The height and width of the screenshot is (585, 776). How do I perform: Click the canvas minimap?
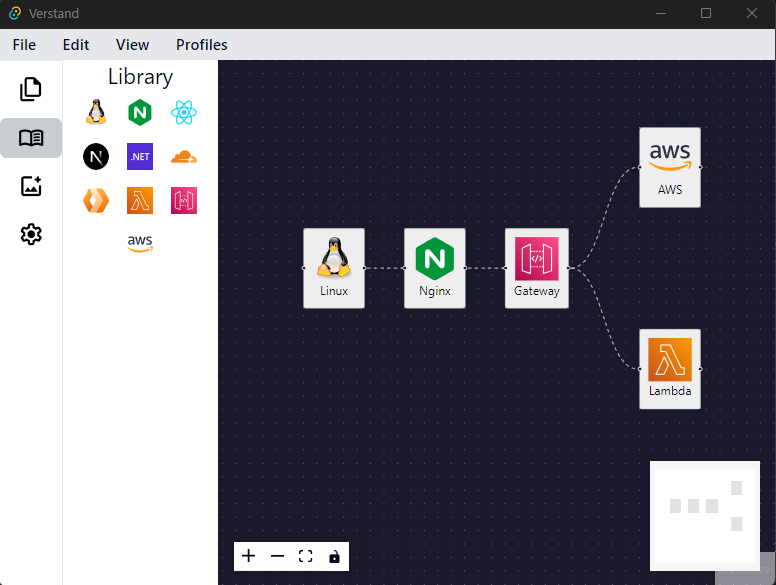pos(705,516)
